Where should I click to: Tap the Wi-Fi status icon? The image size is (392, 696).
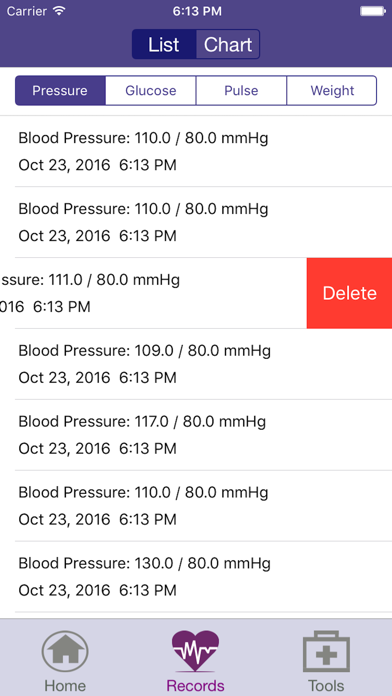[59, 11]
